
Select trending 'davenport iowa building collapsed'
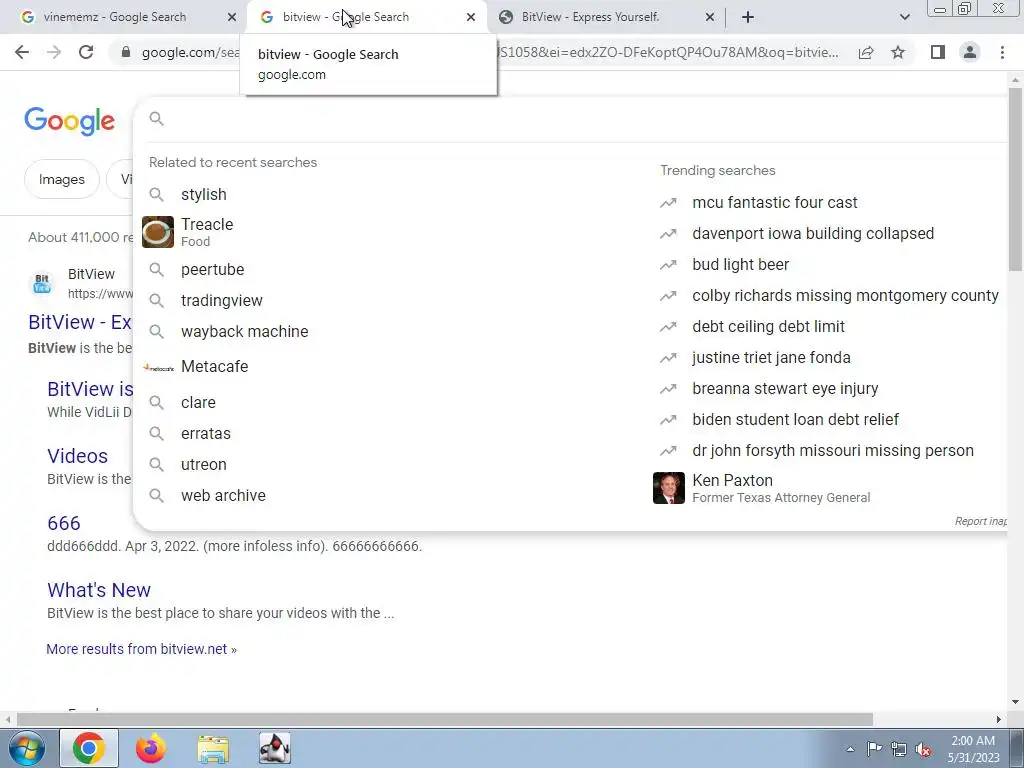coord(813,233)
